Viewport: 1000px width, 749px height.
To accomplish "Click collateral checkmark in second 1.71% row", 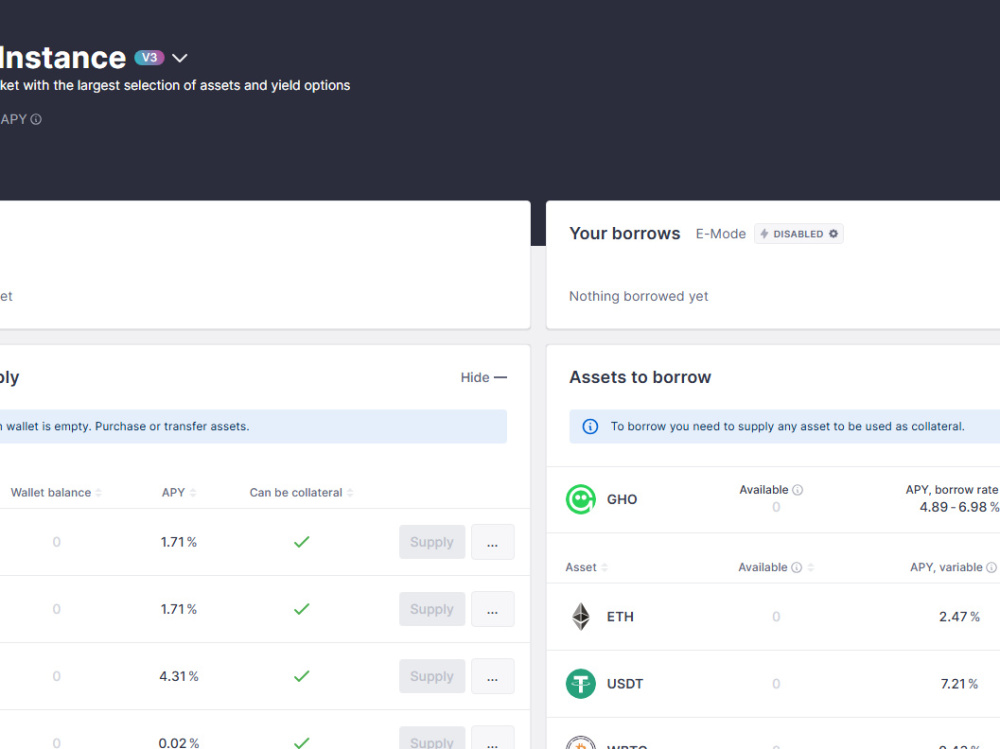I will [x=302, y=609].
